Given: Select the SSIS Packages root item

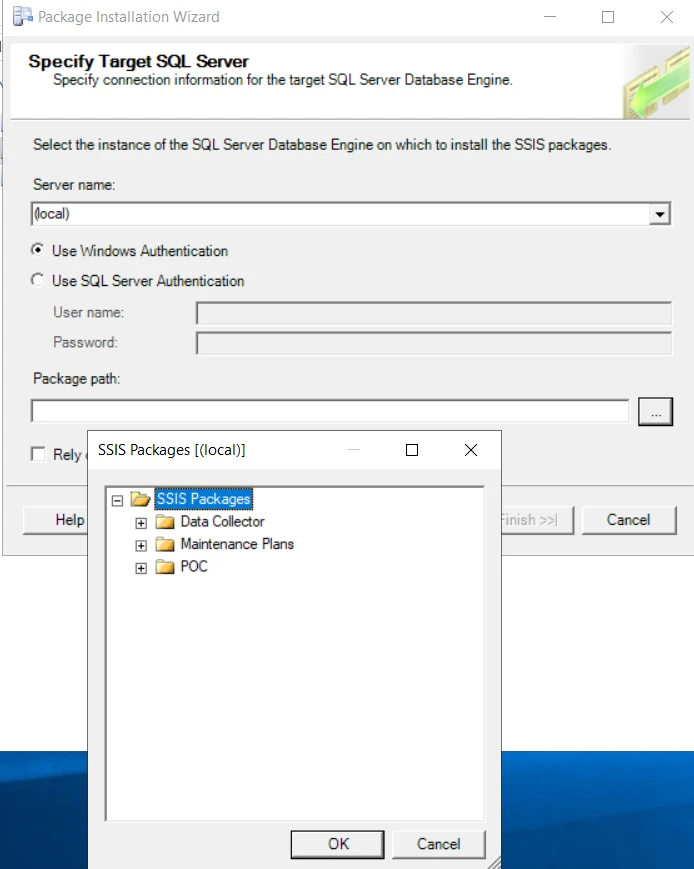Looking at the screenshot, I should pos(203,499).
